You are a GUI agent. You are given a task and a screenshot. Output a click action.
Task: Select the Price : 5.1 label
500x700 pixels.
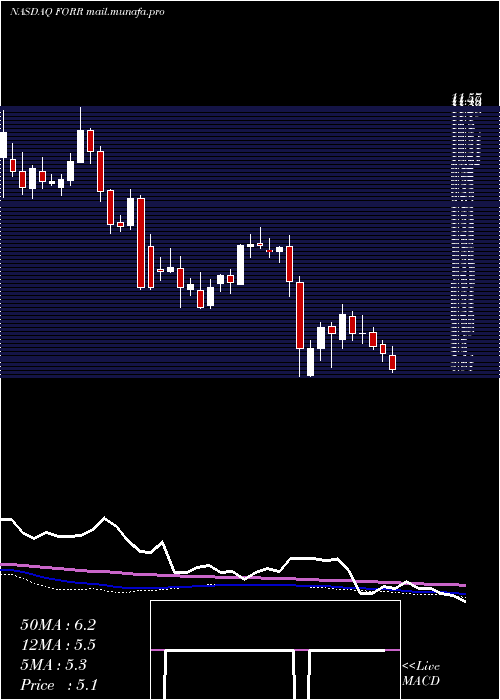(58, 685)
